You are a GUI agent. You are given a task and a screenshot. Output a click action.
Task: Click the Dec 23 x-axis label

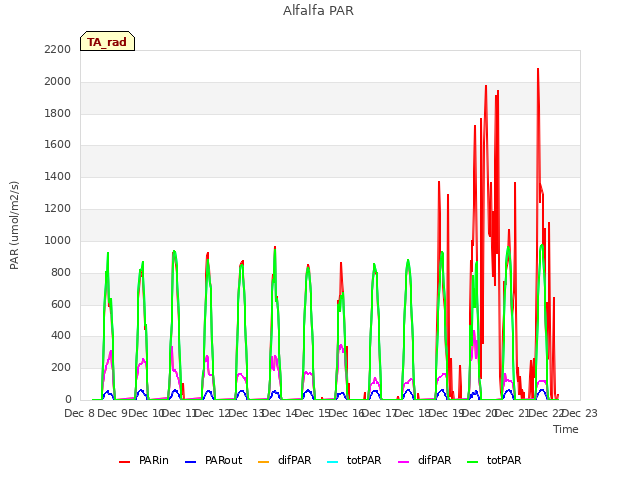[580, 413]
